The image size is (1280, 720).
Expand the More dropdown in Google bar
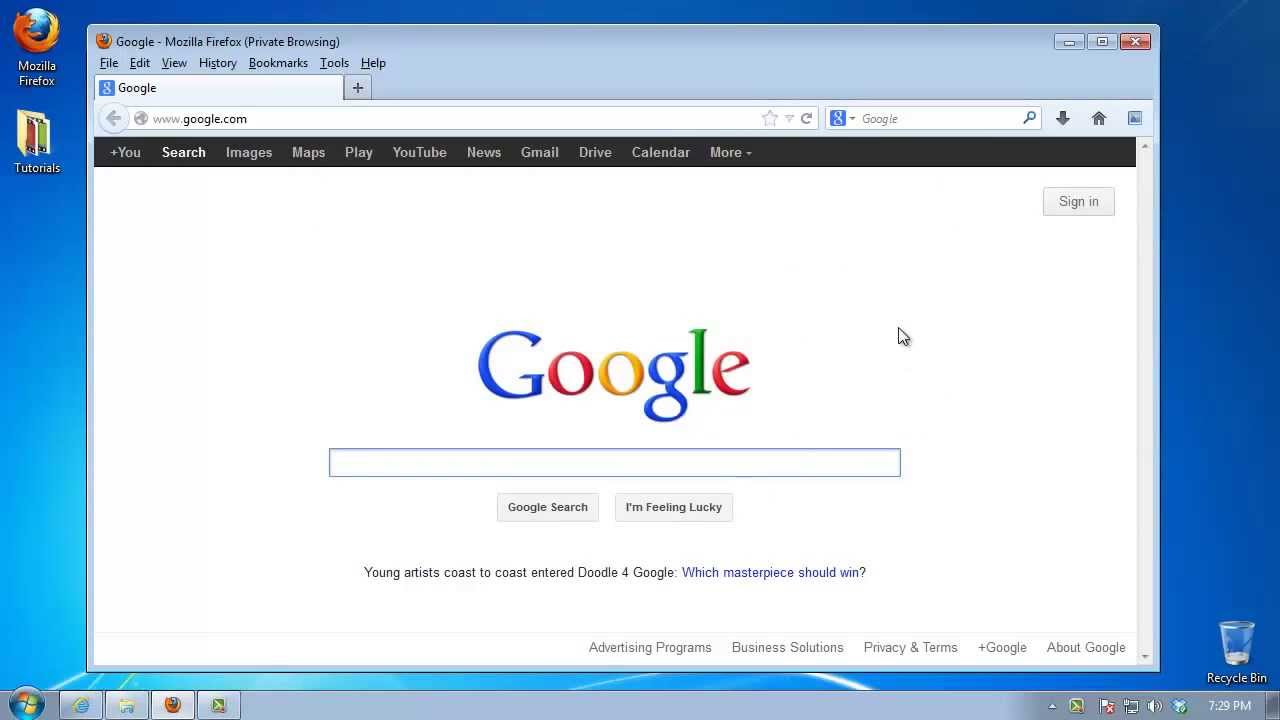tap(731, 152)
